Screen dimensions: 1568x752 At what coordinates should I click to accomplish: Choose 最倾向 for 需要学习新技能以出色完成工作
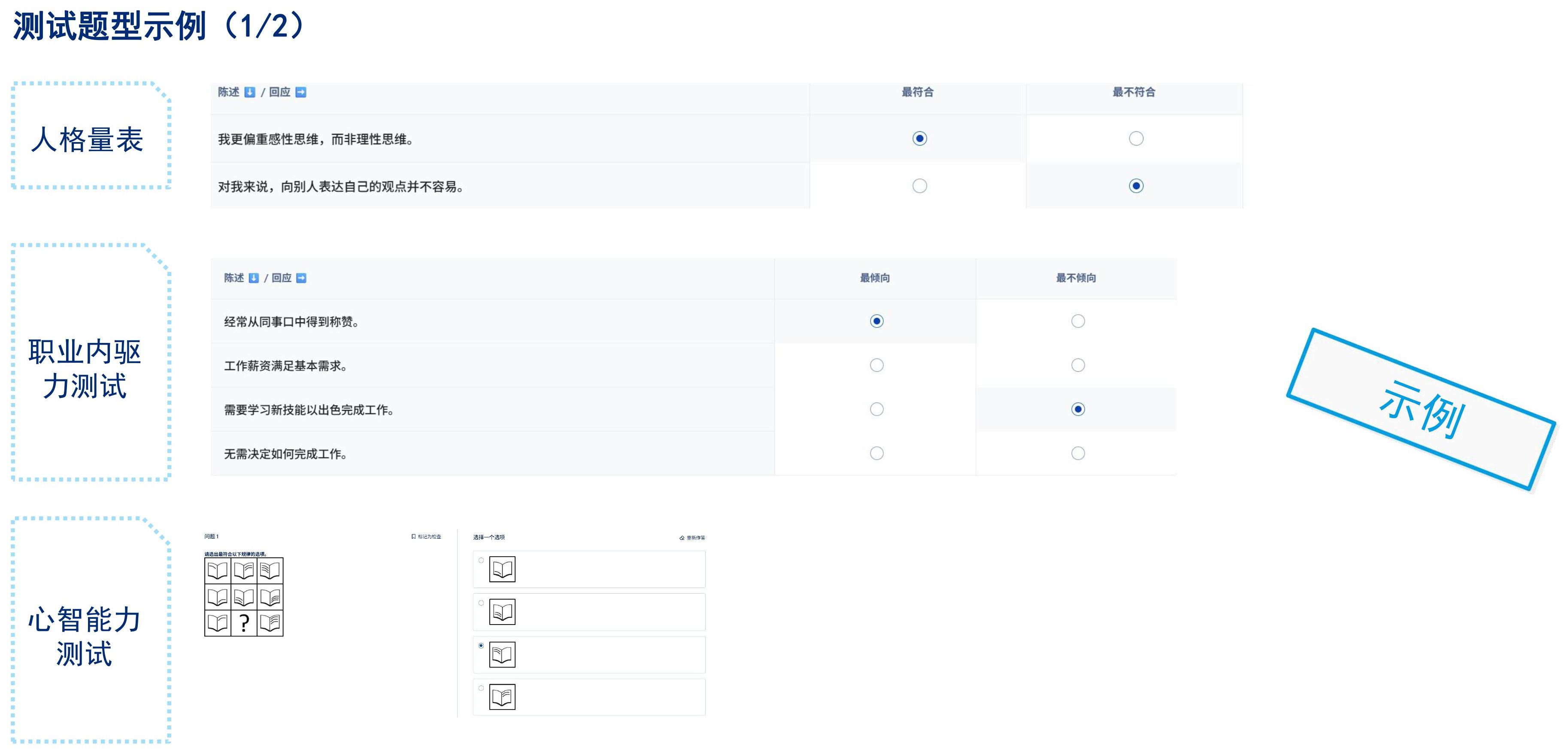click(x=877, y=409)
